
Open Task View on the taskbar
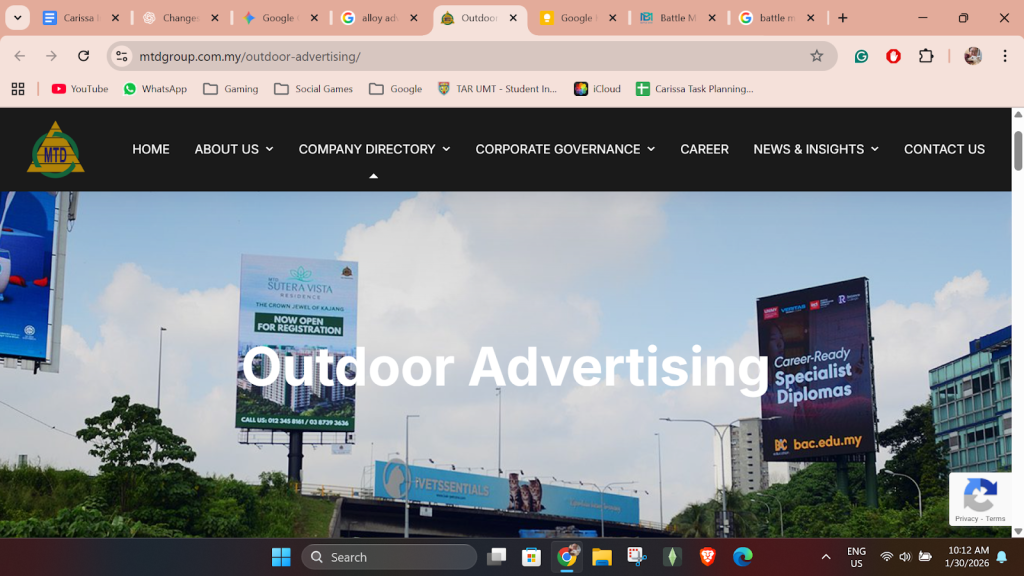tap(496, 557)
